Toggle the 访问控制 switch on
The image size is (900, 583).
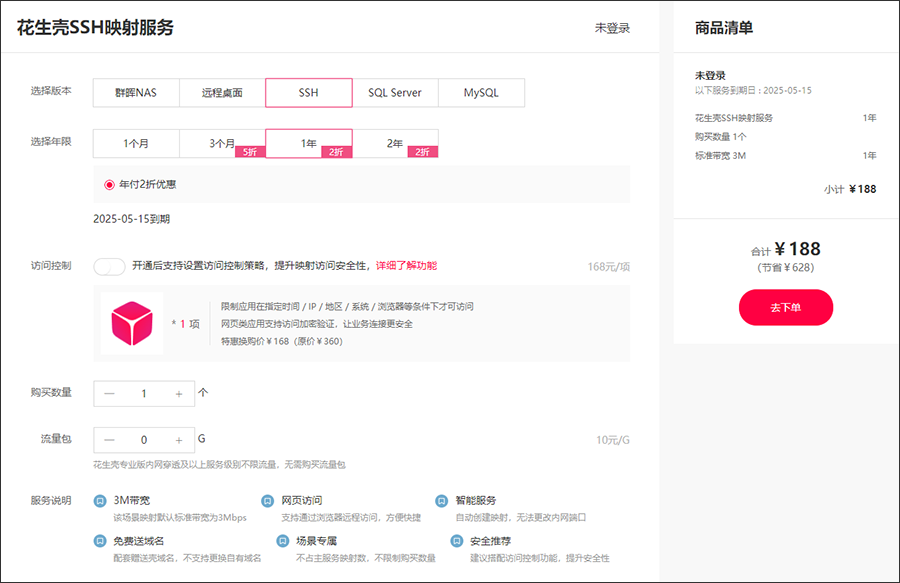click(x=110, y=266)
